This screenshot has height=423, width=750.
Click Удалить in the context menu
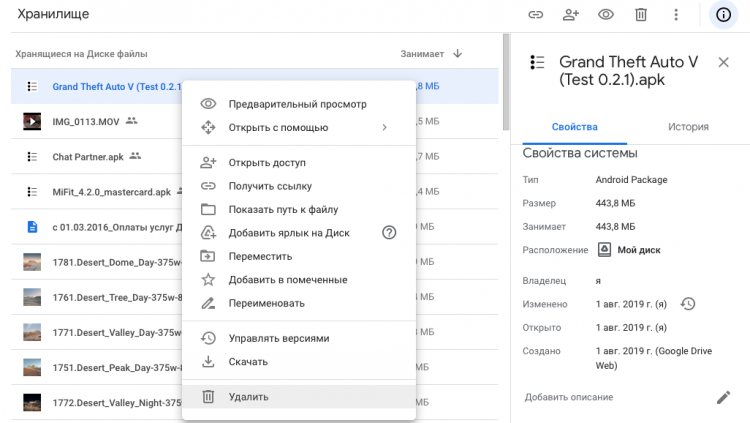coord(299,397)
